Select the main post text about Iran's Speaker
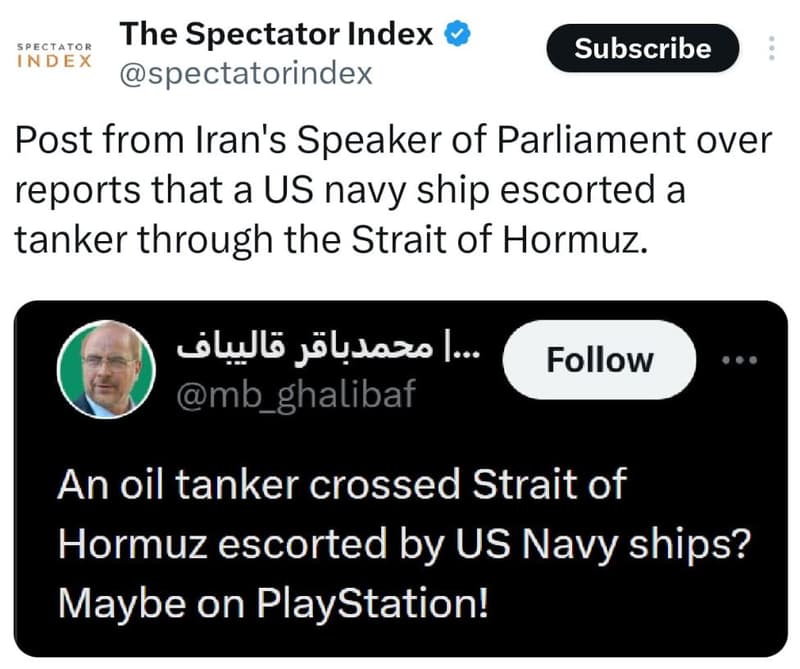The image size is (800, 669). pyautogui.click(x=390, y=186)
